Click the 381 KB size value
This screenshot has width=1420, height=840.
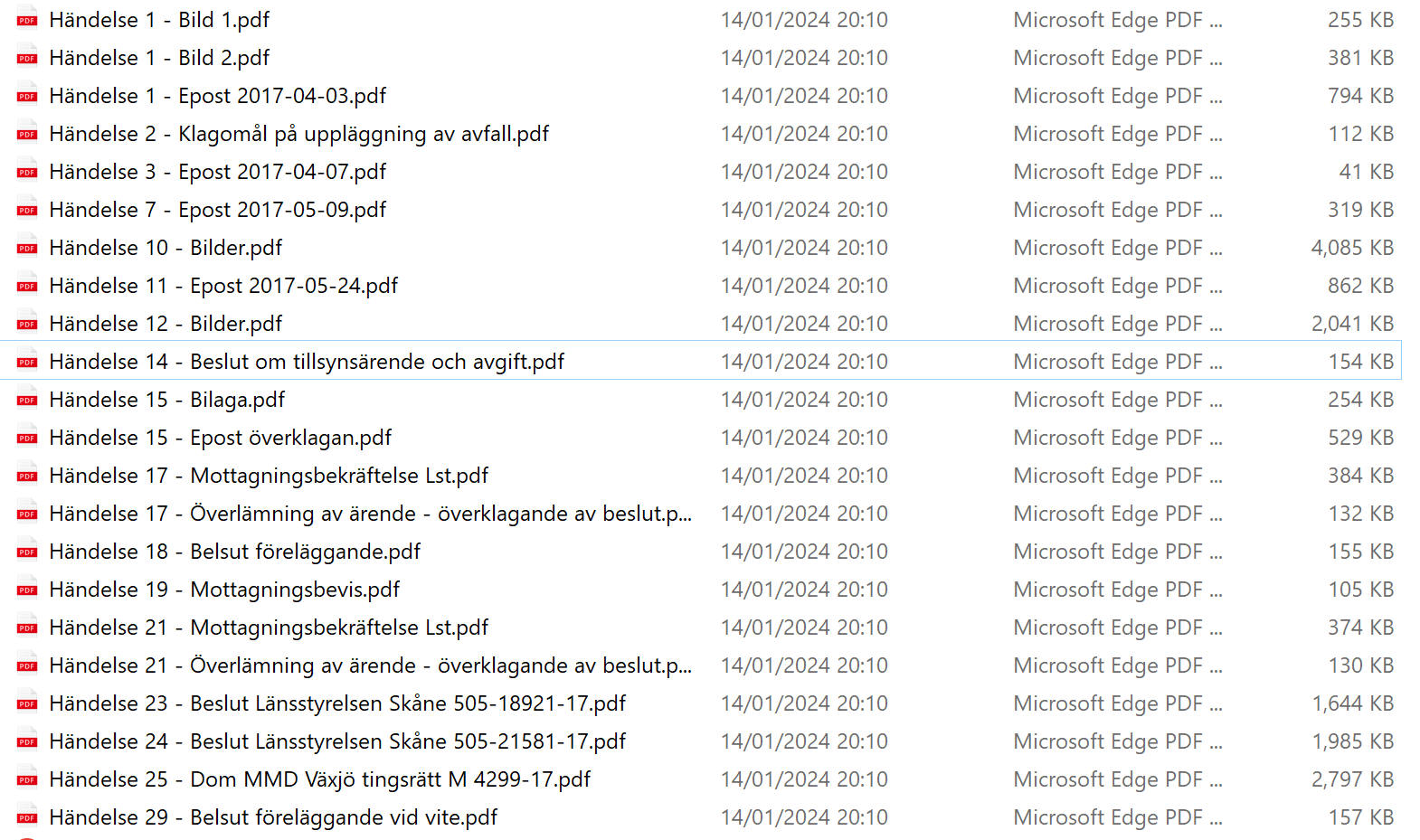tap(1361, 58)
